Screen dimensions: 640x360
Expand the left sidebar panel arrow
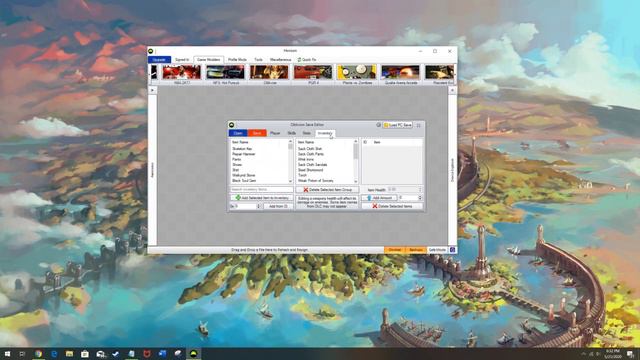(x=153, y=90)
